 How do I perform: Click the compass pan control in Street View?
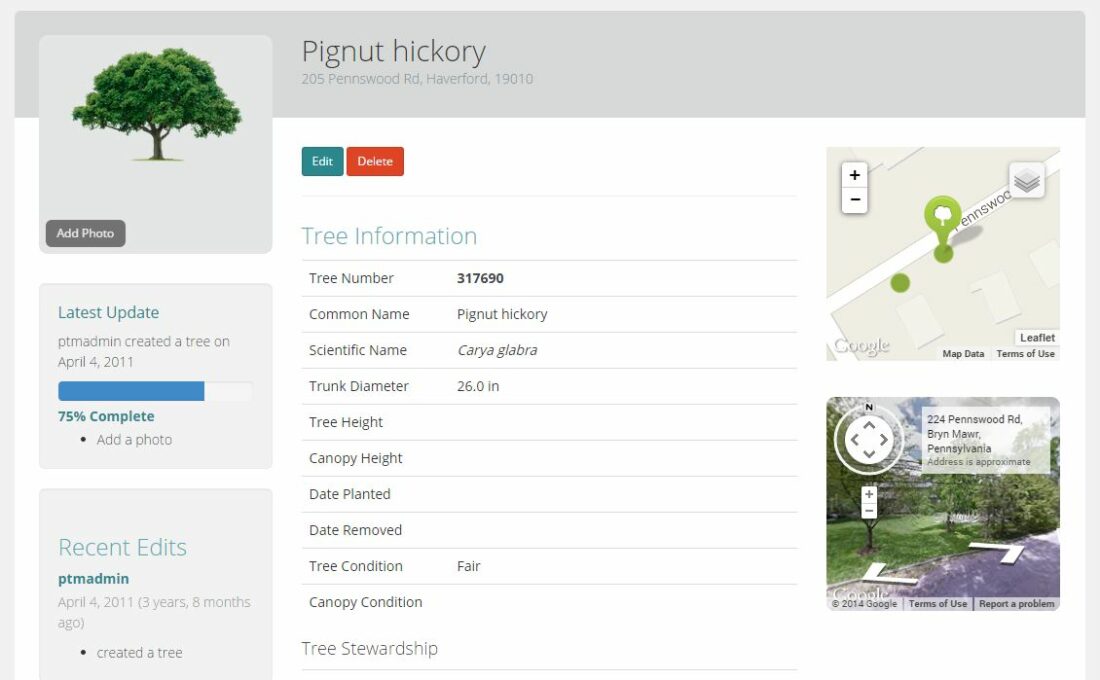pyautogui.click(x=869, y=438)
